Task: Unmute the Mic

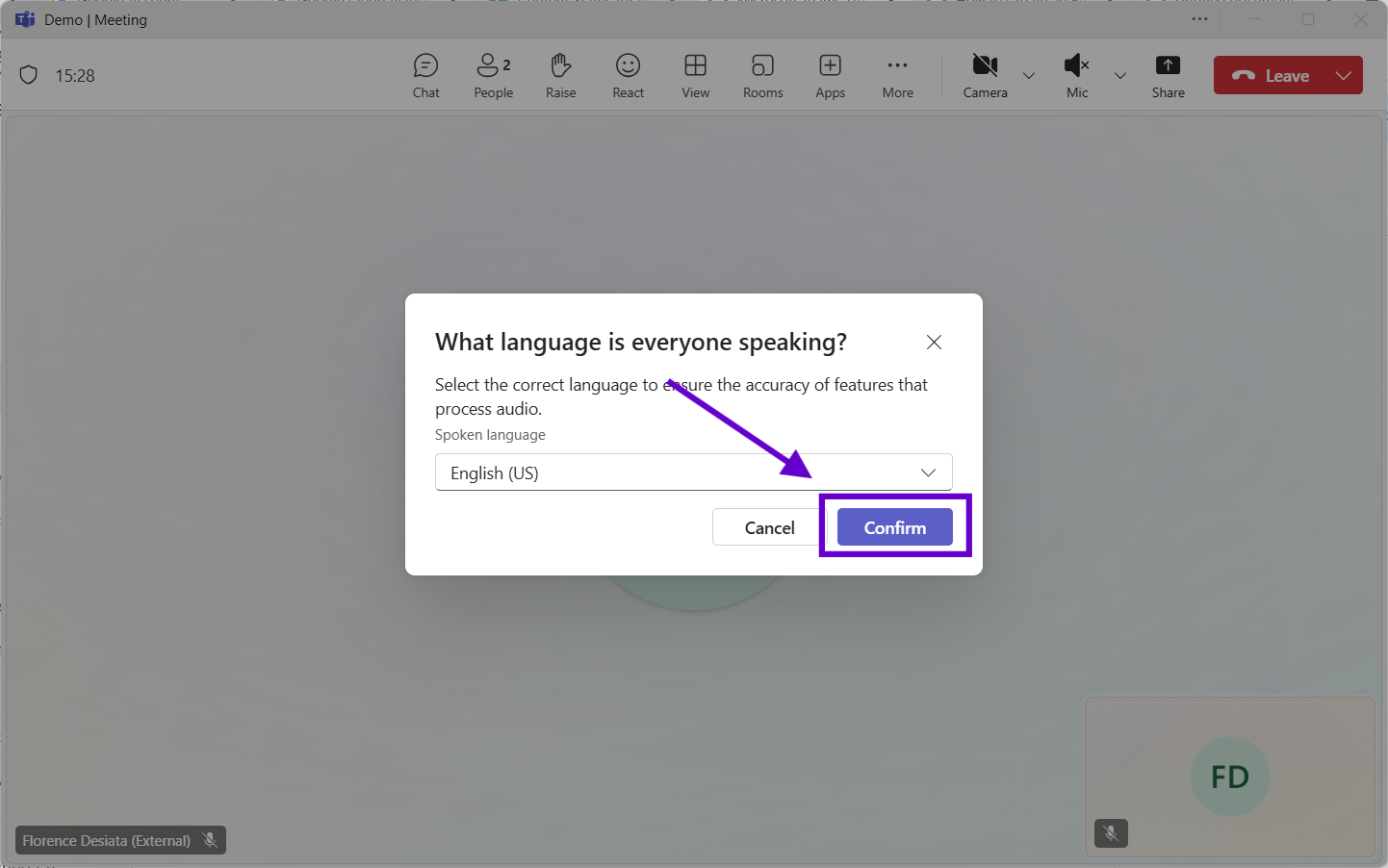Action: (1077, 76)
